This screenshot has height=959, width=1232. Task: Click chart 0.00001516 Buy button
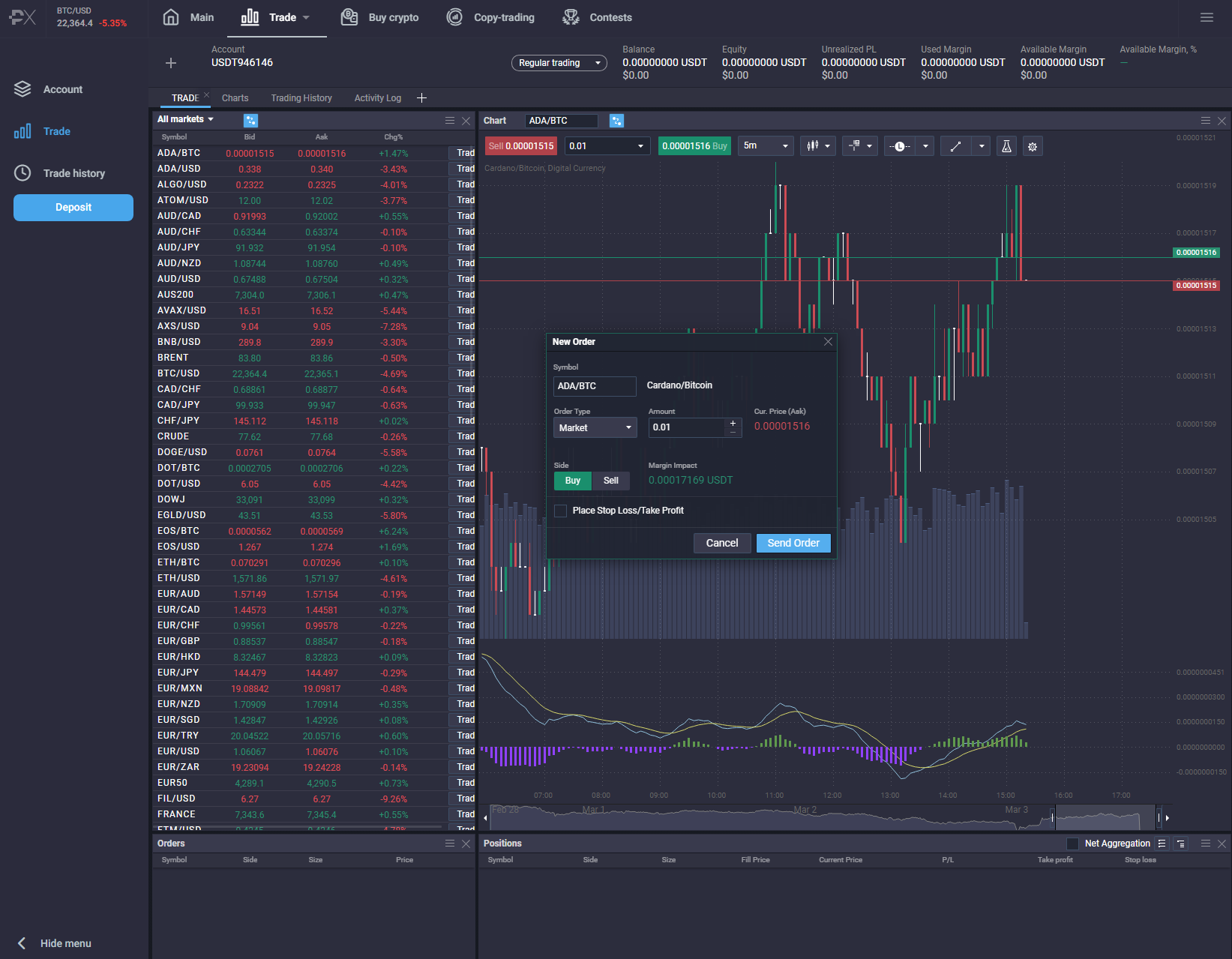(x=694, y=146)
